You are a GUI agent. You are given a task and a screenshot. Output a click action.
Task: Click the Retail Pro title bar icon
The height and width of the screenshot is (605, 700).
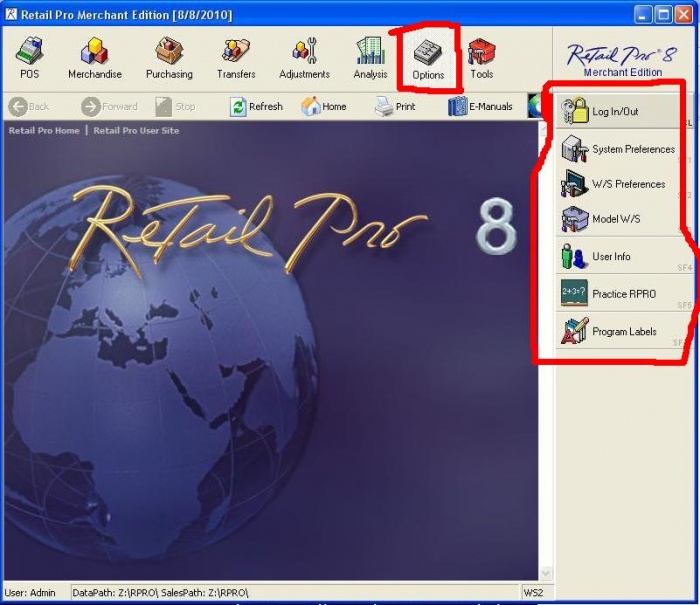[11, 14]
